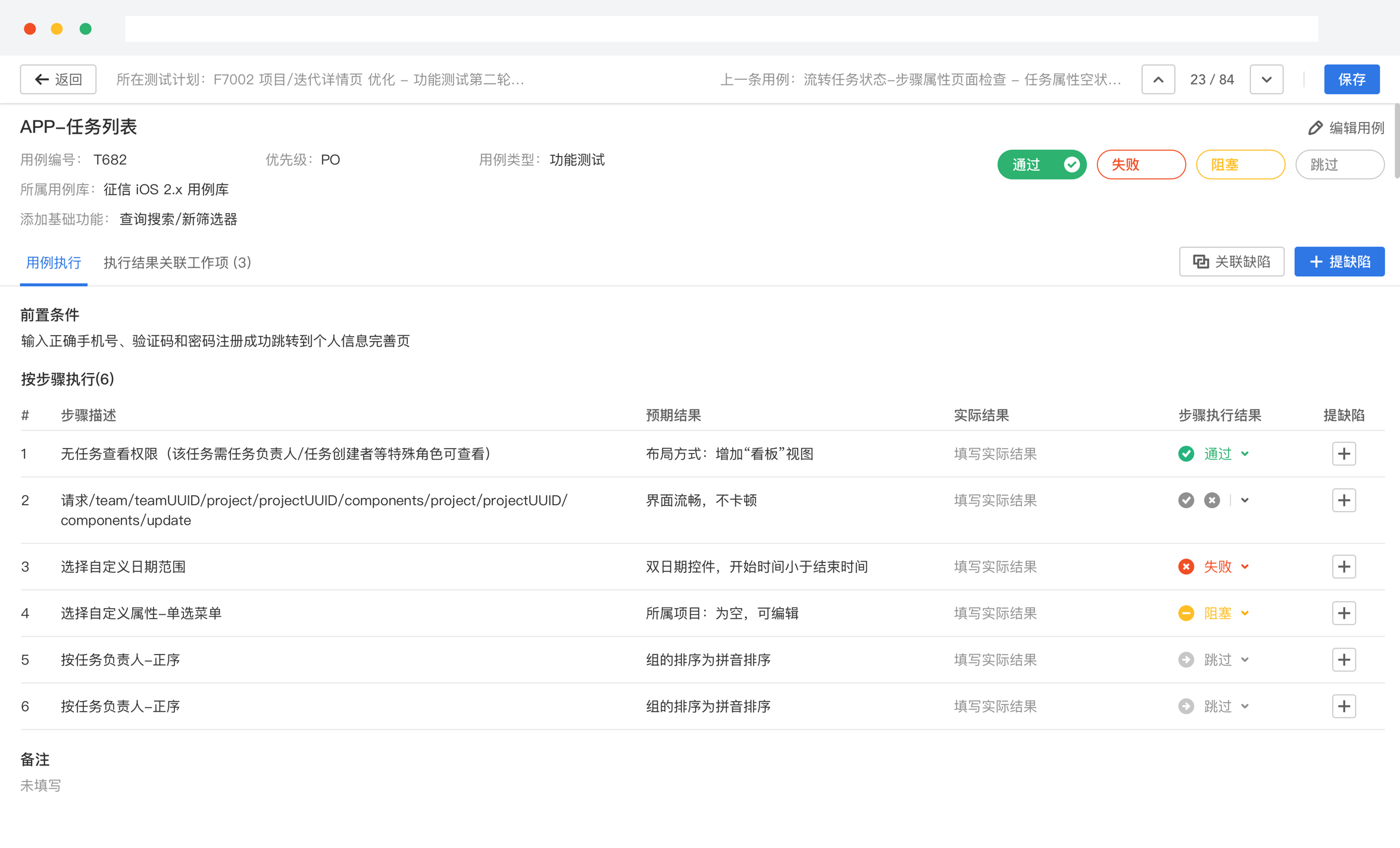Click the 关联缺陷 link icon button
This screenshot has height=848, width=1400.
[1201, 261]
